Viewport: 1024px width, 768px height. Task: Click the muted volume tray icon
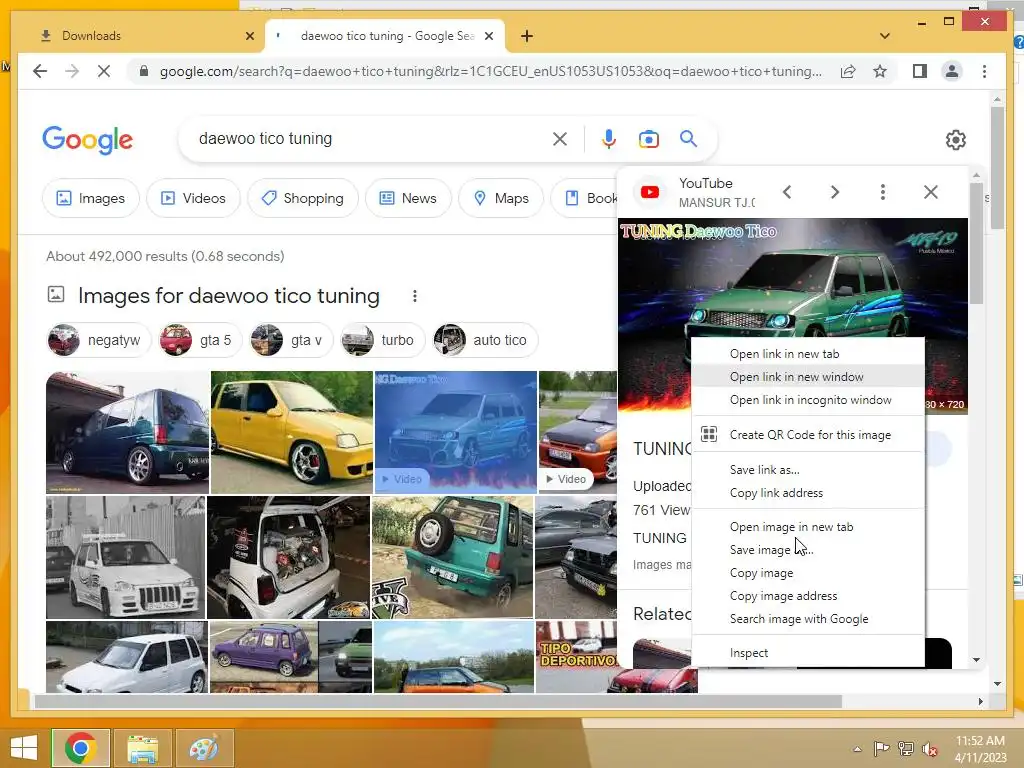pos(930,749)
